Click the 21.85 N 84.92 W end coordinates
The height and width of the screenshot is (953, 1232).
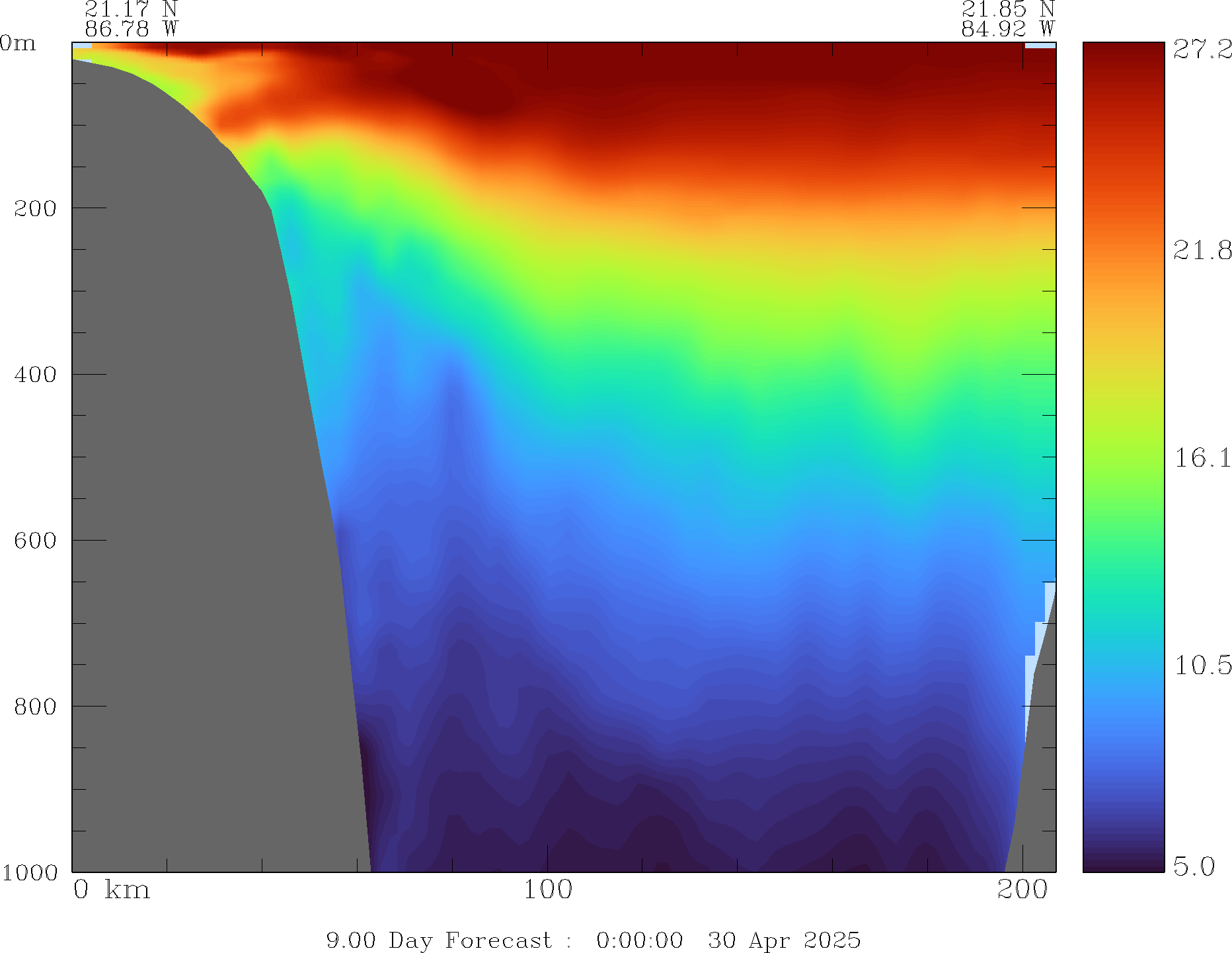(x=1008, y=19)
